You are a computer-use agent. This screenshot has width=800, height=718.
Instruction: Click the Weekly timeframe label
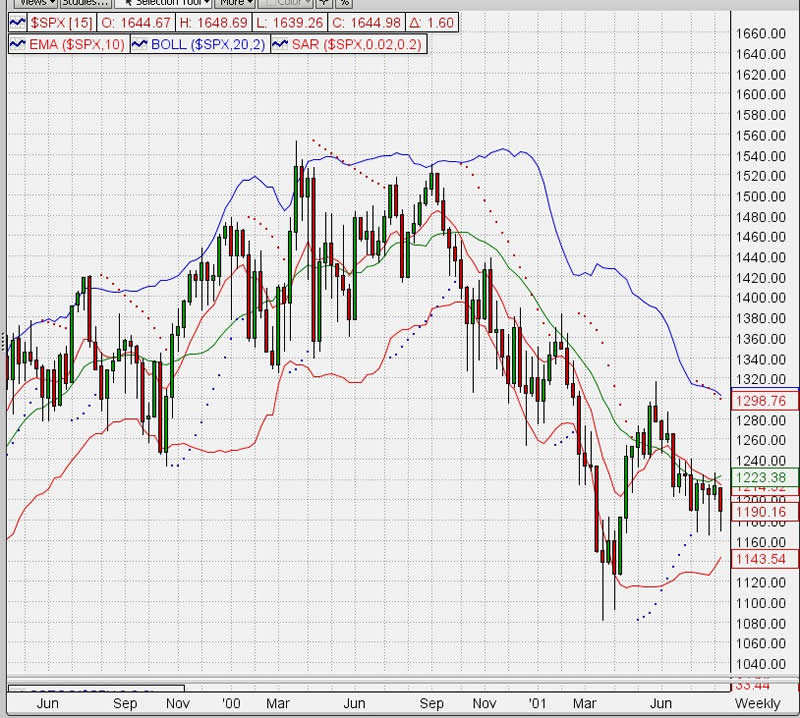757,703
